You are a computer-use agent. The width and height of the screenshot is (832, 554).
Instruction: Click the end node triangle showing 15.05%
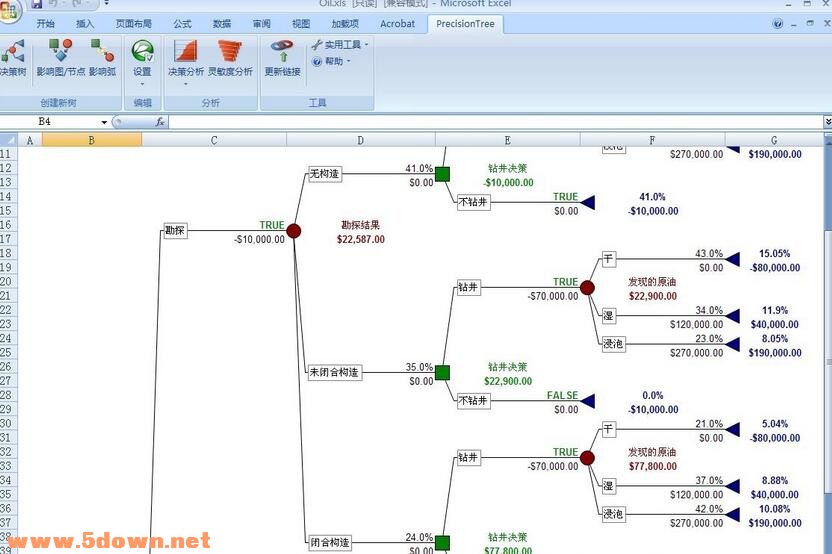tap(733, 259)
